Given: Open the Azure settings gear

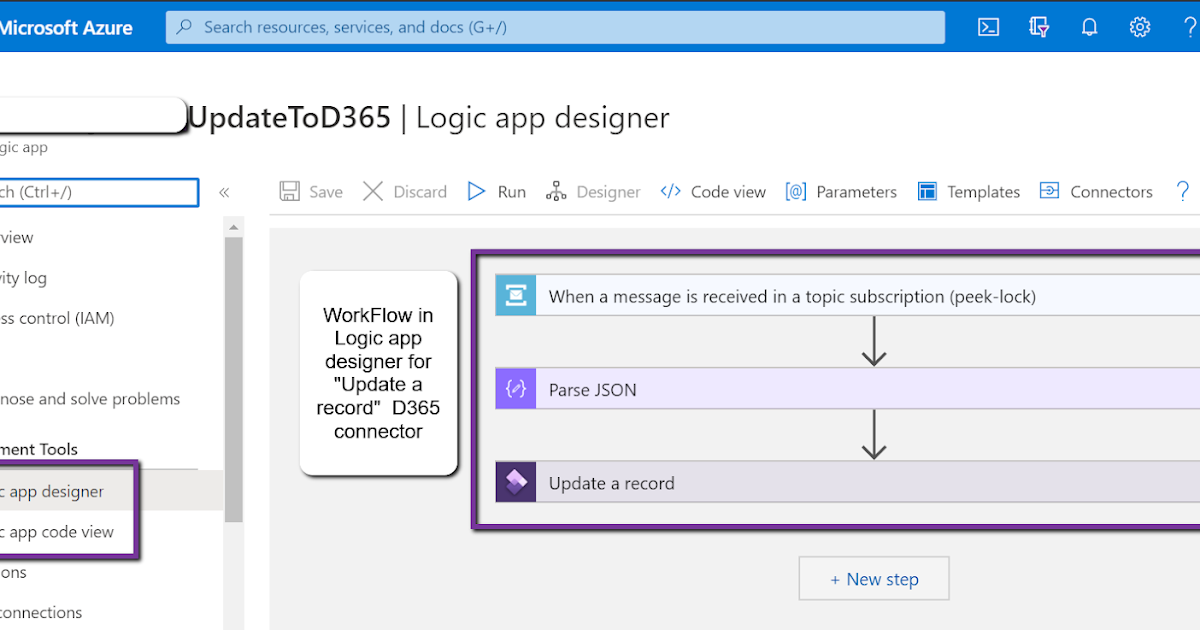Looking at the screenshot, I should click(x=1140, y=27).
